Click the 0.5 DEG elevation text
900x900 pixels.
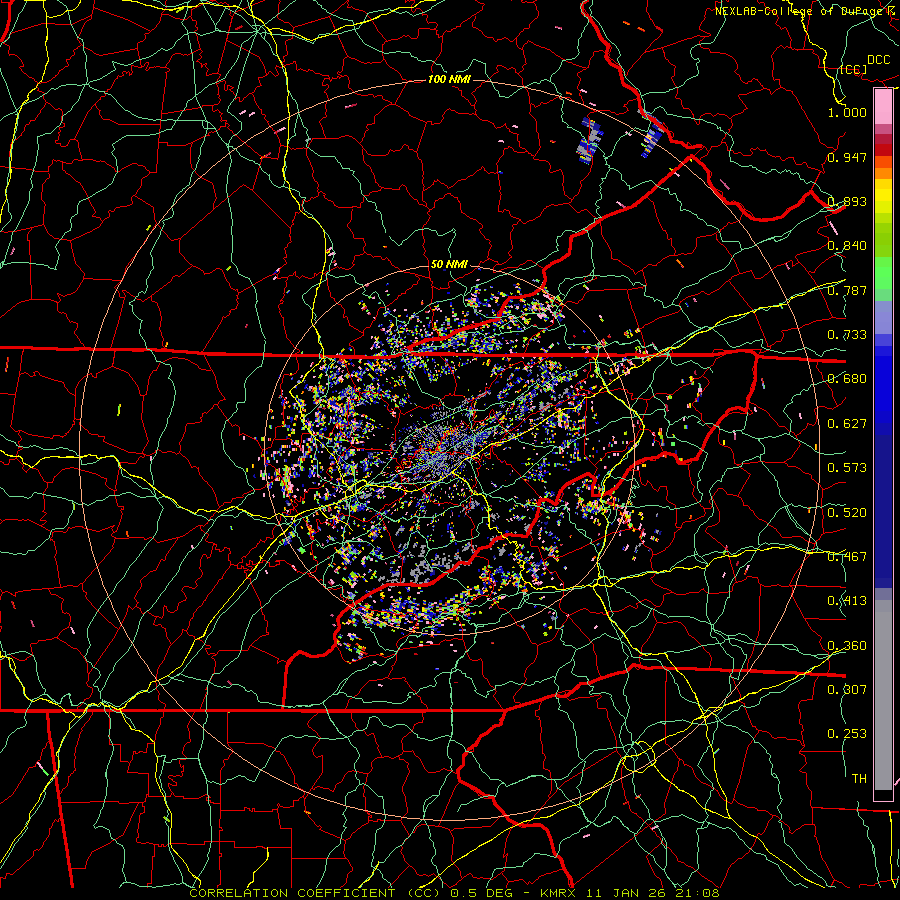(481, 893)
